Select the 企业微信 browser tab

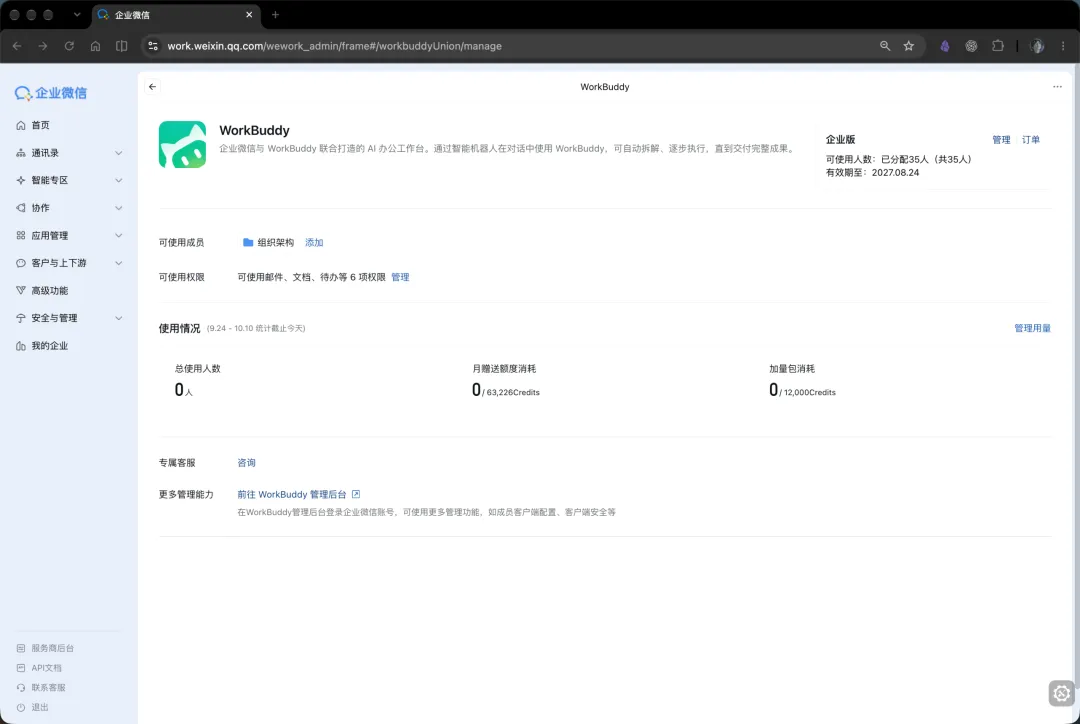(176, 14)
